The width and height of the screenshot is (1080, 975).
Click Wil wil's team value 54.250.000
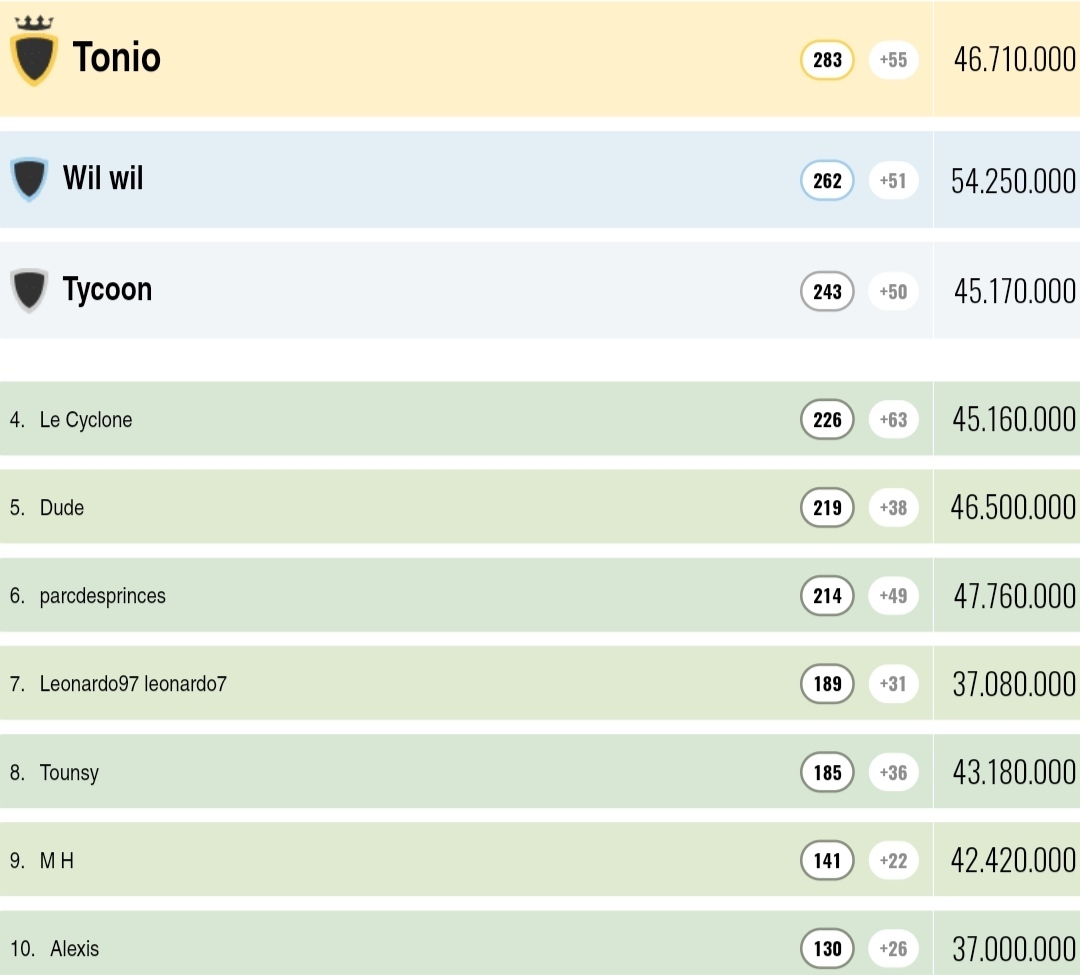[1013, 181]
